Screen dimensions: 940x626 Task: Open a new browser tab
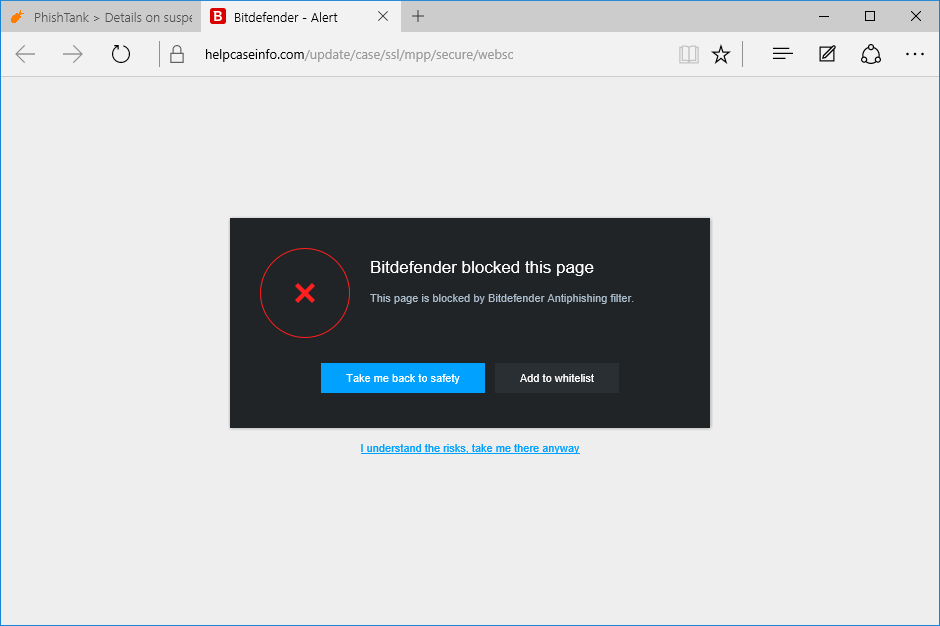417,16
